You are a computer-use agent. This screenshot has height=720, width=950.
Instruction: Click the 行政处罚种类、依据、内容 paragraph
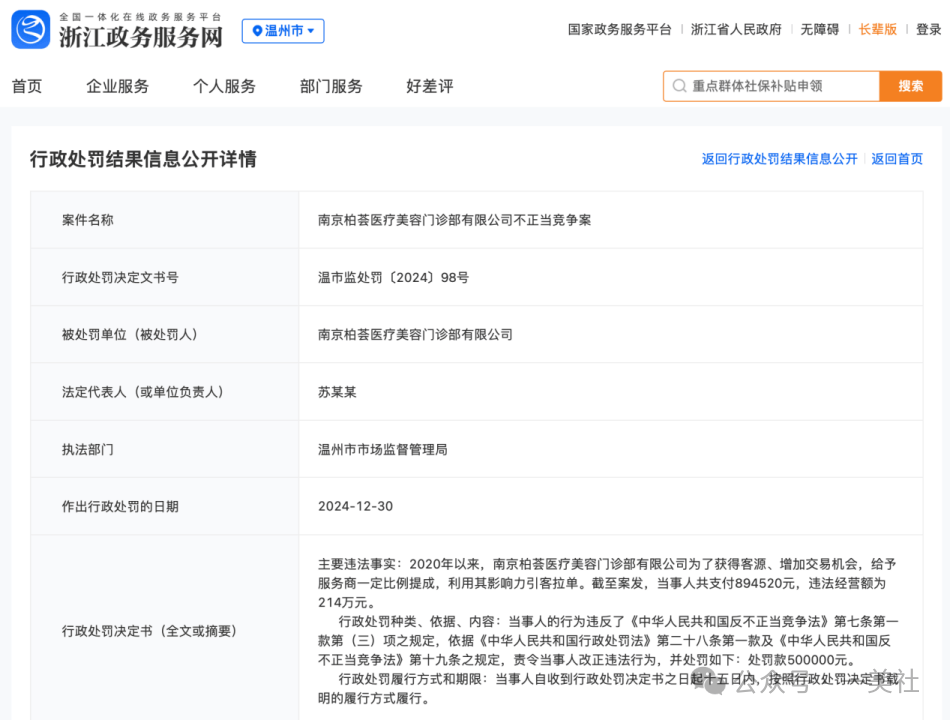[608, 641]
